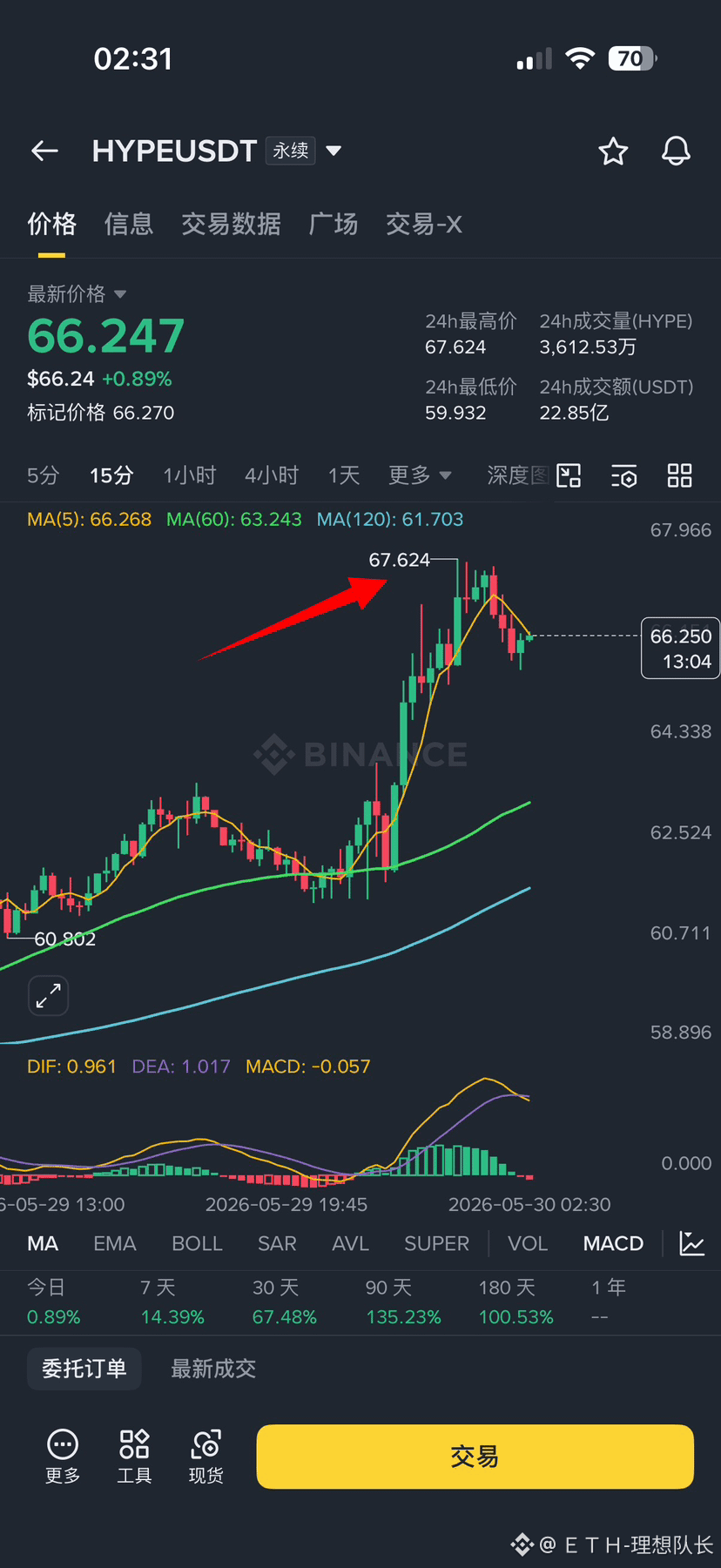Switch to 委托订单 order book
721x1568 pixels.
(84, 1369)
